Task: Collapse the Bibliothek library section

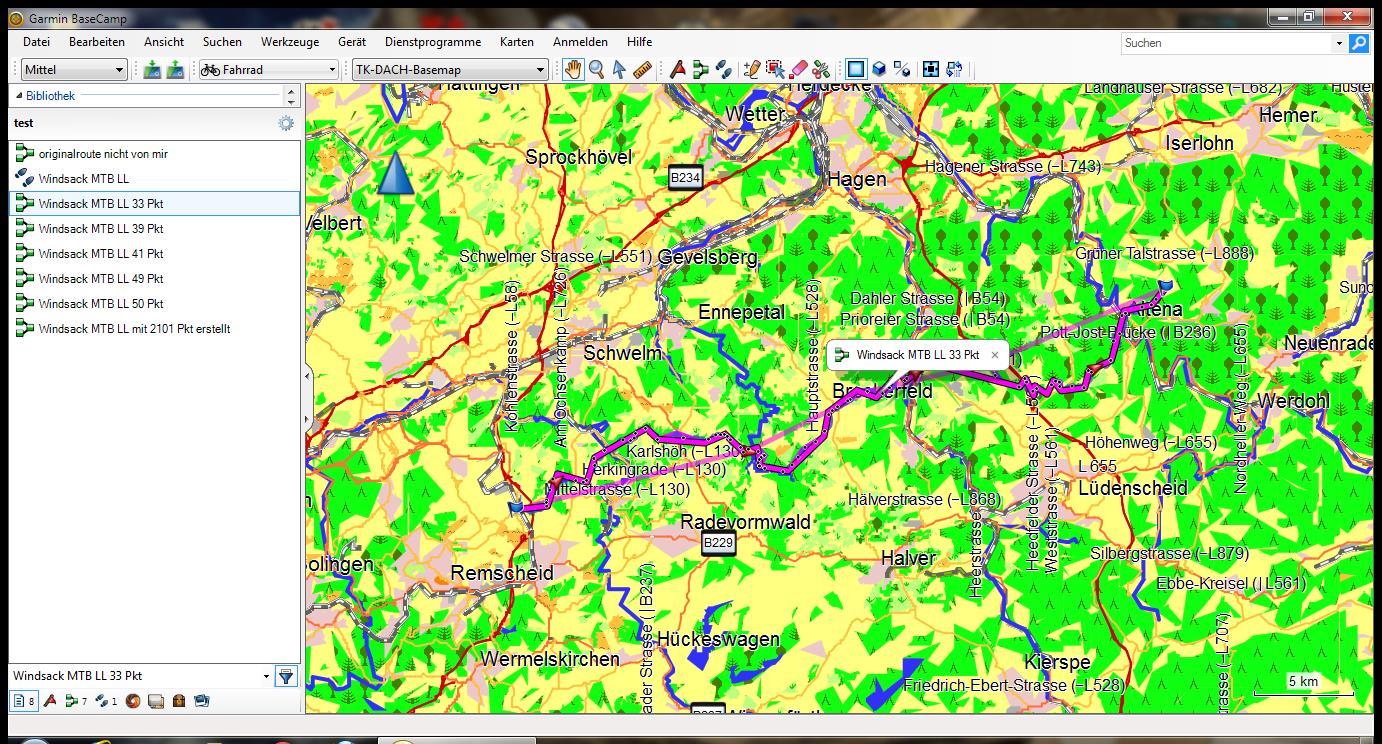Action: (x=18, y=96)
